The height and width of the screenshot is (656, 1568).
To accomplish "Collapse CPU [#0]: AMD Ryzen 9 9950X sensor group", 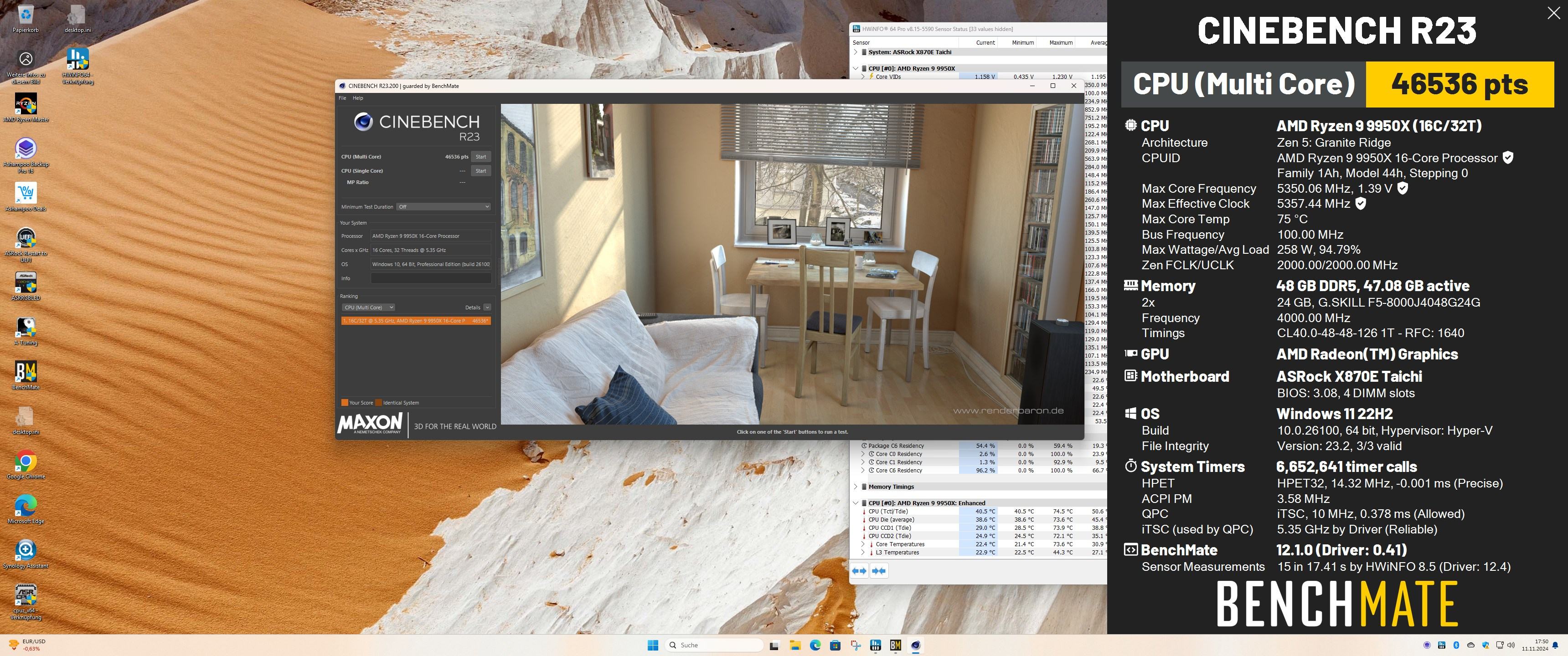I will (855, 69).
